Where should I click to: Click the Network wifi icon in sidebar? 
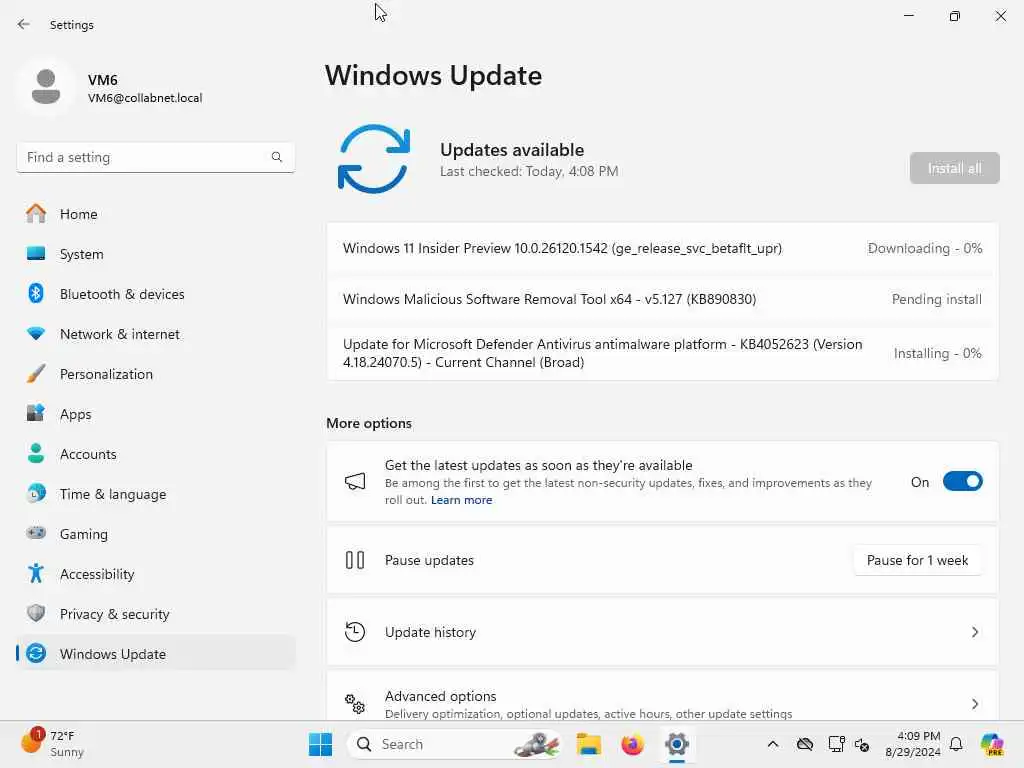[36, 334]
